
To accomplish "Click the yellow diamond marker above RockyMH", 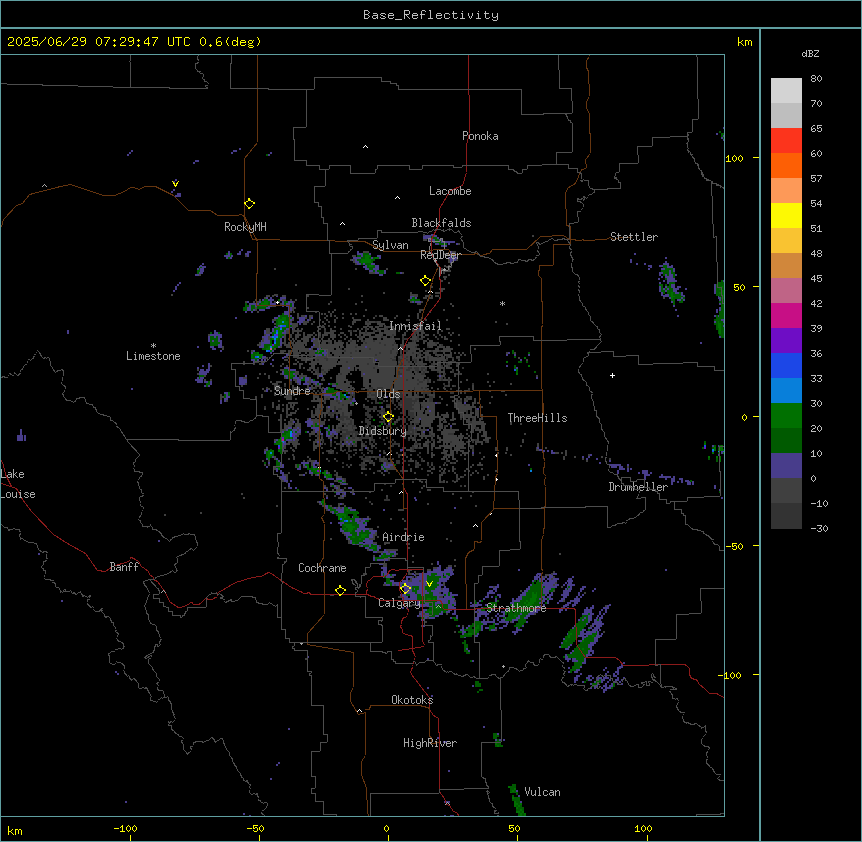I will (x=249, y=204).
